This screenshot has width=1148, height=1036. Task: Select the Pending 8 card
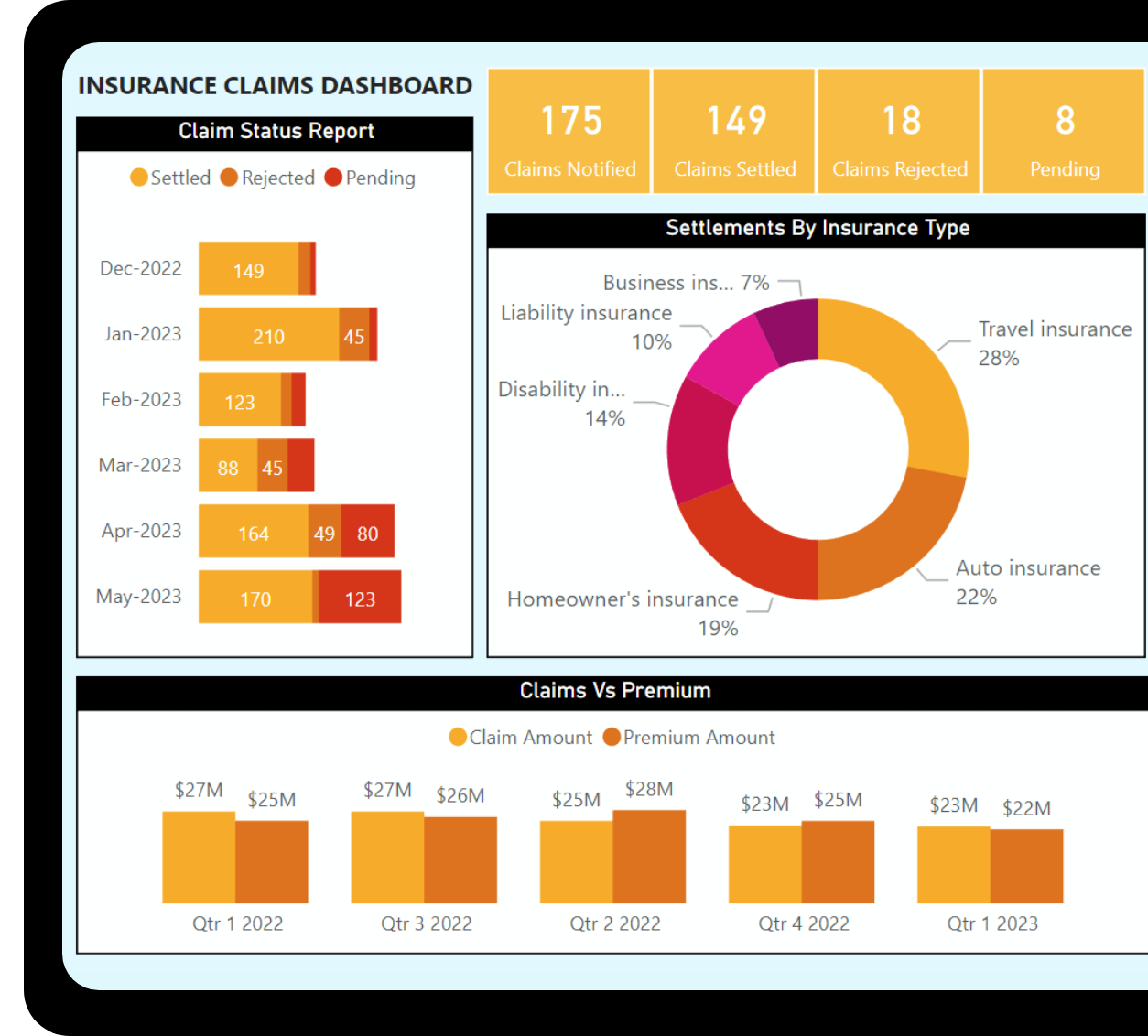[x=1064, y=131]
